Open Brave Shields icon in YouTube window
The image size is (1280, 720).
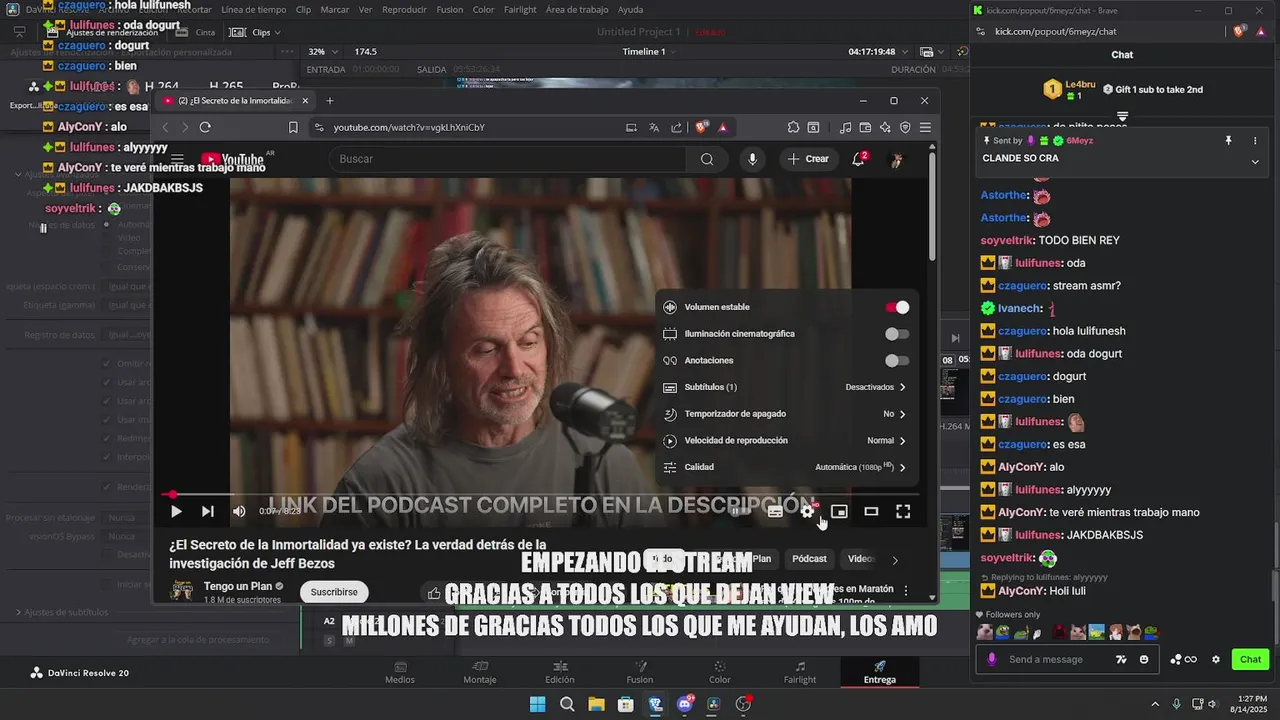click(701, 127)
